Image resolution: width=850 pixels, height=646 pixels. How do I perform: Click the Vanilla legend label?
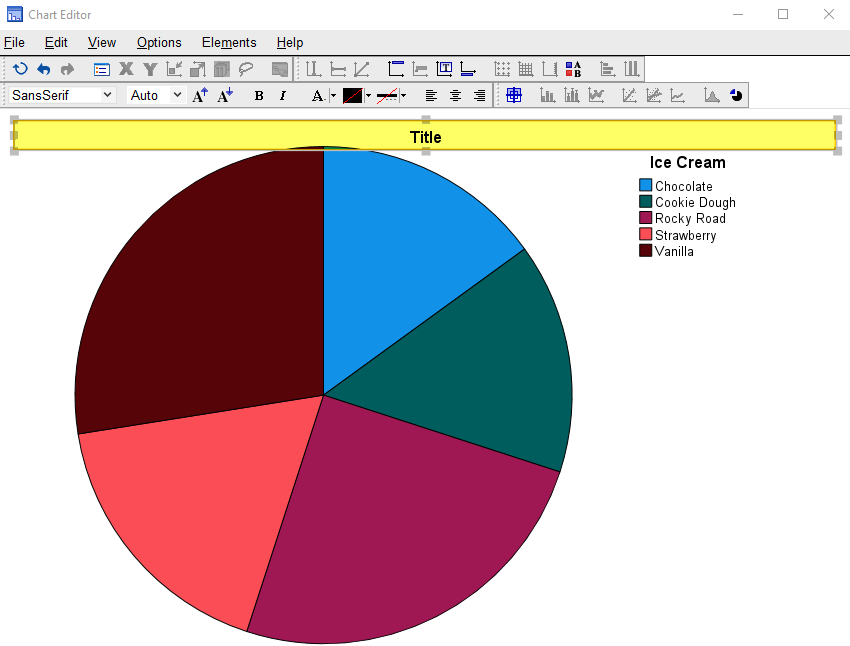pos(674,251)
